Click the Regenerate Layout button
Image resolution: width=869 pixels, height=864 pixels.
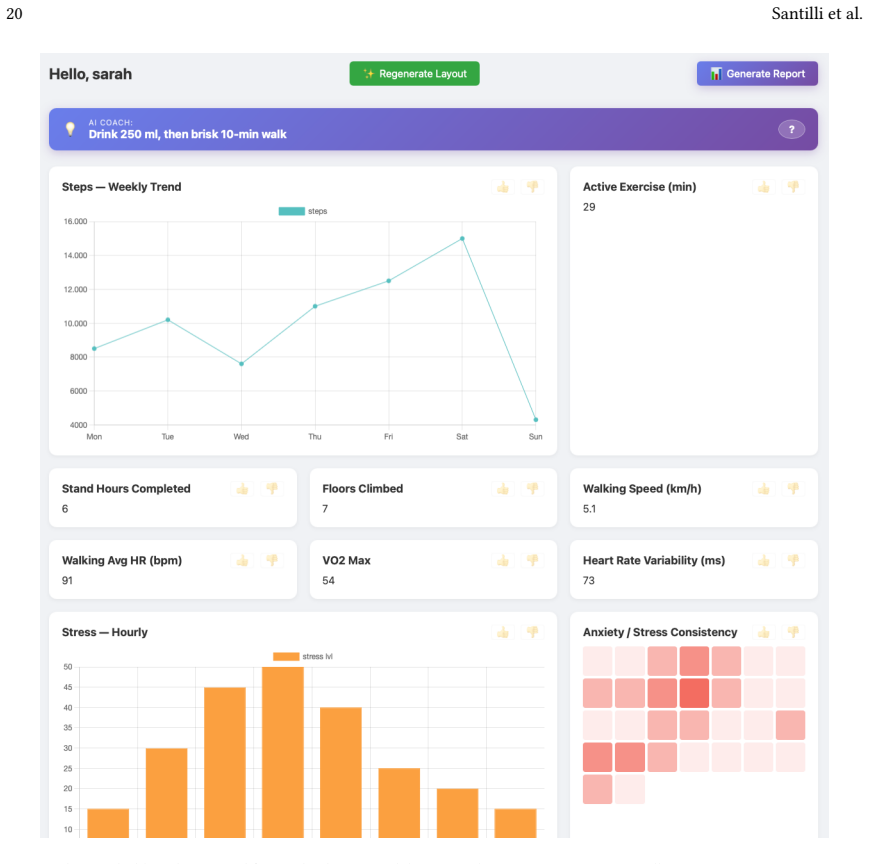[x=415, y=74]
